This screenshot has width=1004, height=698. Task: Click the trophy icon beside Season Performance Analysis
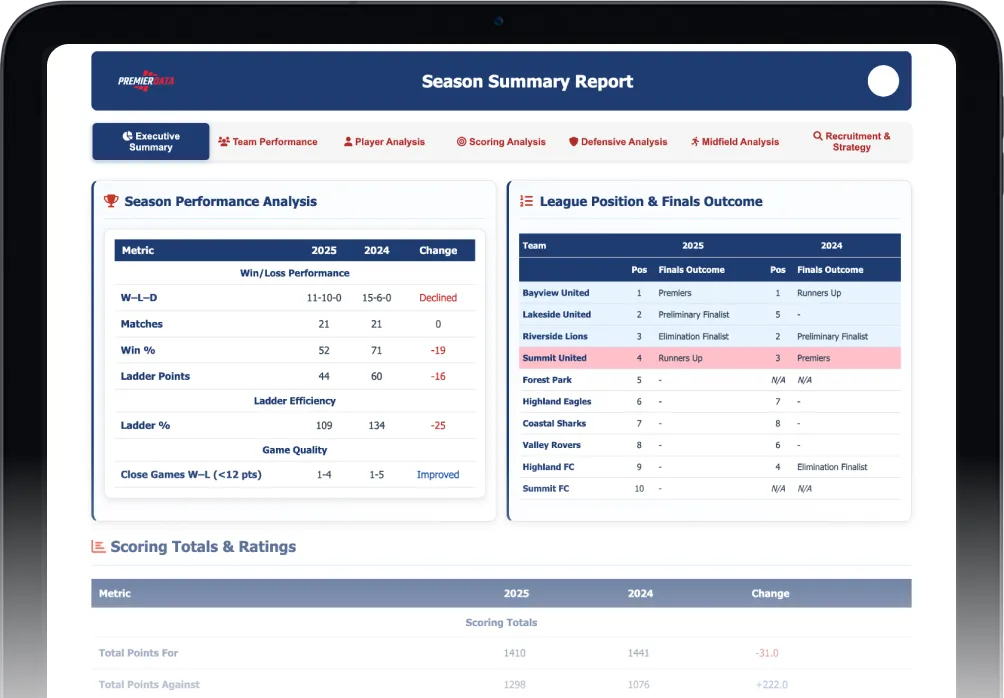click(x=111, y=201)
